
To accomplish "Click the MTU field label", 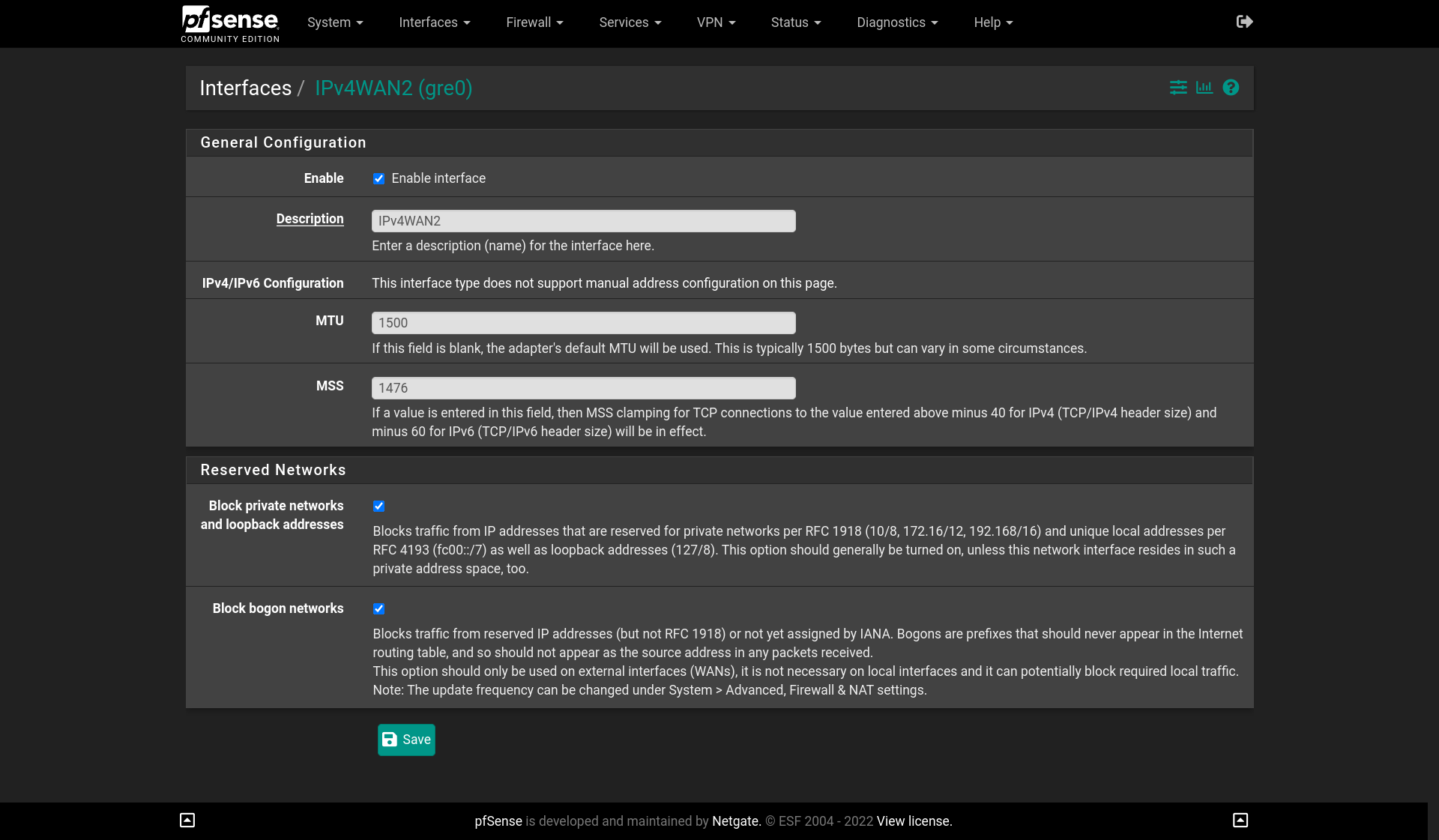I will [329, 321].
